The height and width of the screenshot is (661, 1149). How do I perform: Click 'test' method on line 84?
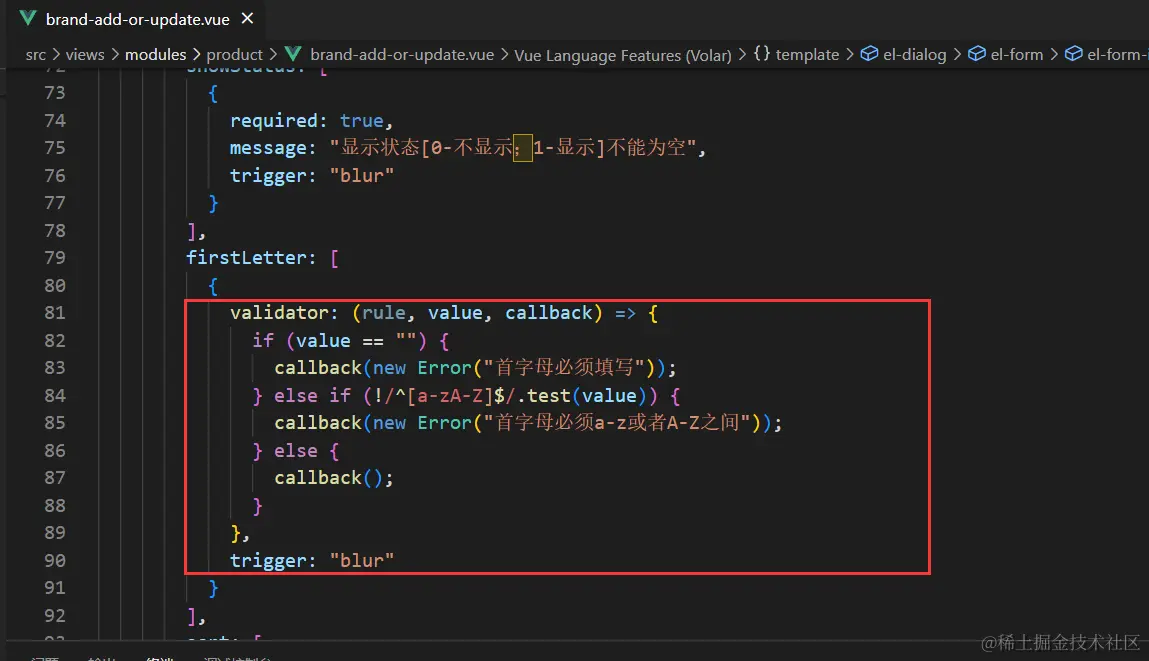click(x=549, y=396)
